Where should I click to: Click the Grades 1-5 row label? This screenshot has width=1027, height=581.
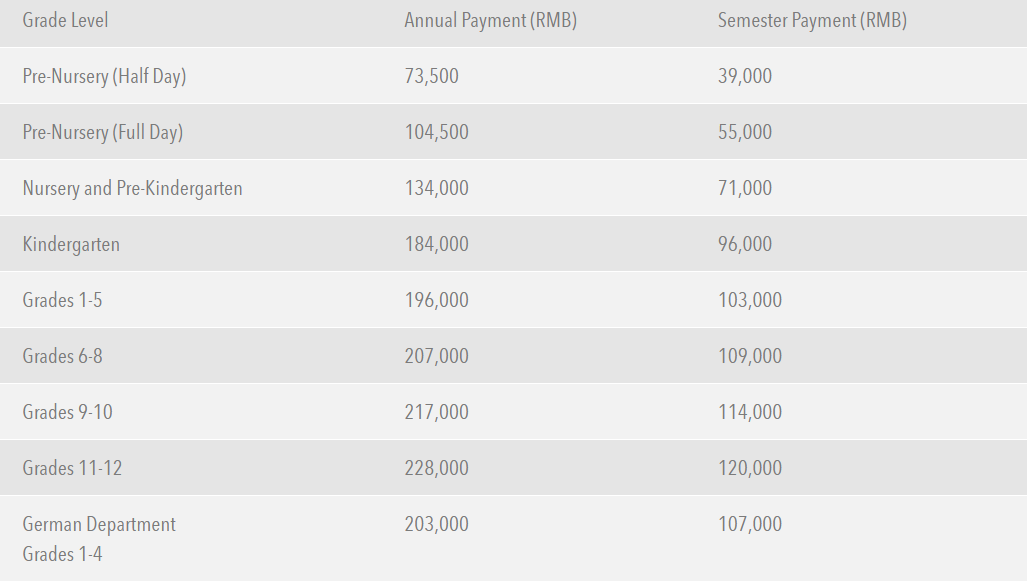point(62,300)
